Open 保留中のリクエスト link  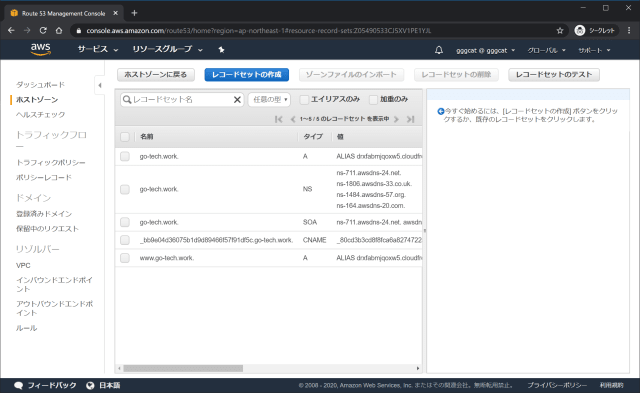pos(47,229)
